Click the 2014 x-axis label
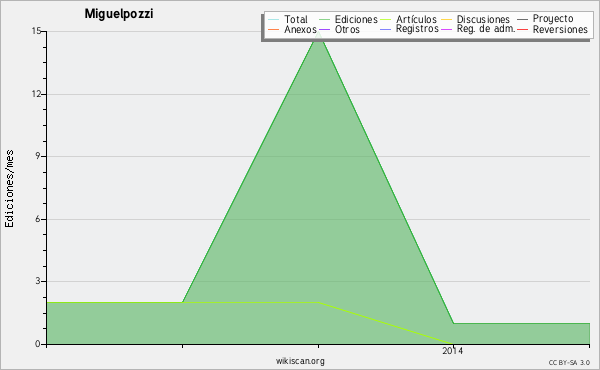Viewport: 600px width, 370px height. click(453, 350)
